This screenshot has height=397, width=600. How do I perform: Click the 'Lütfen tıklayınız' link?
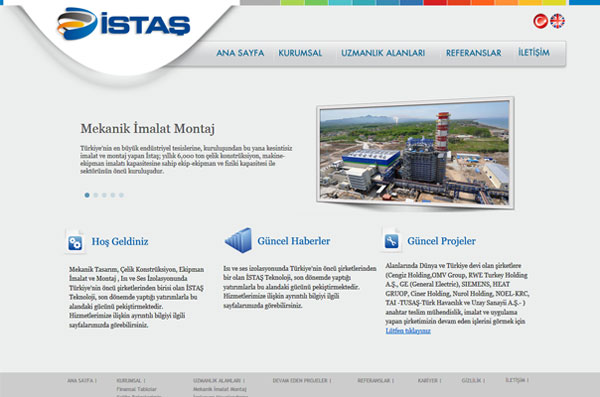(x=408, y=331)
